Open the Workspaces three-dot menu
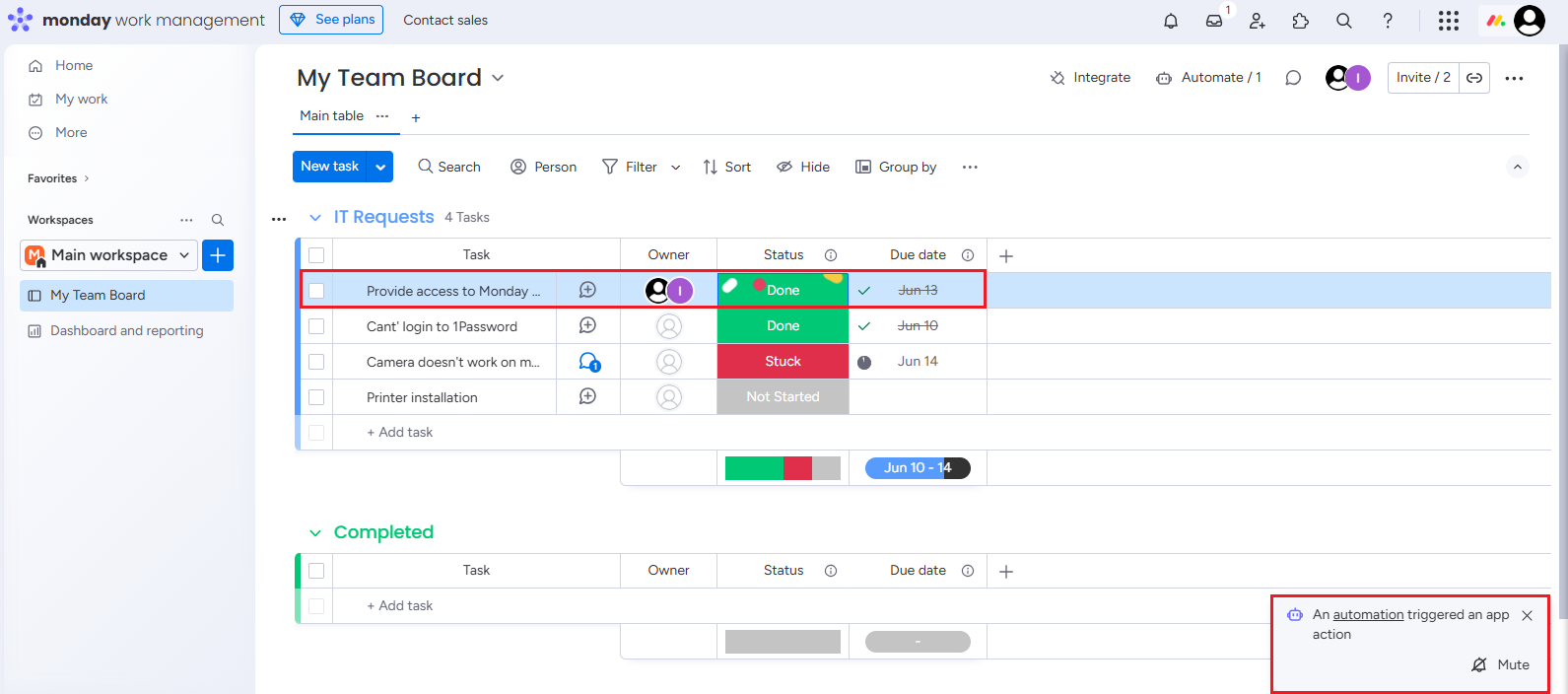This screenshot has width=1568, height=694. (x=186, y=220)
